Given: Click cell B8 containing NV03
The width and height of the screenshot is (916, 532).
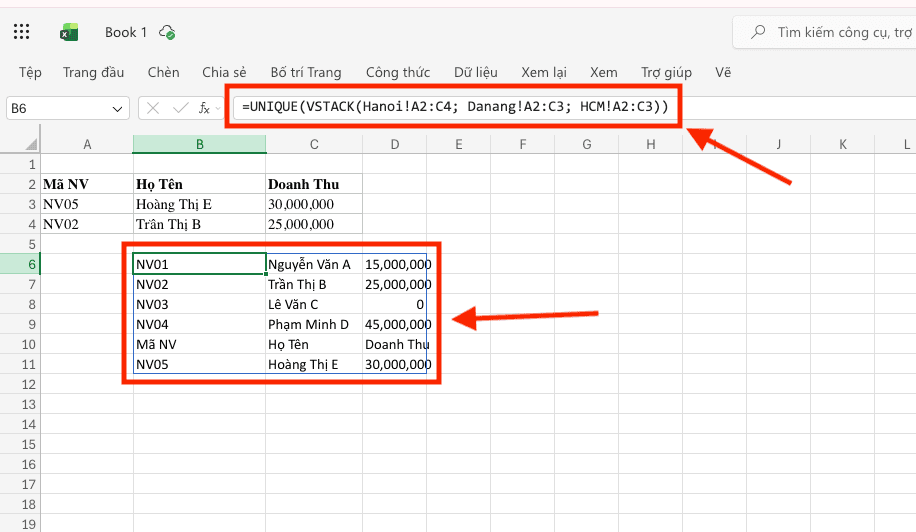Looking at the screenshot, I should (200, 304).
